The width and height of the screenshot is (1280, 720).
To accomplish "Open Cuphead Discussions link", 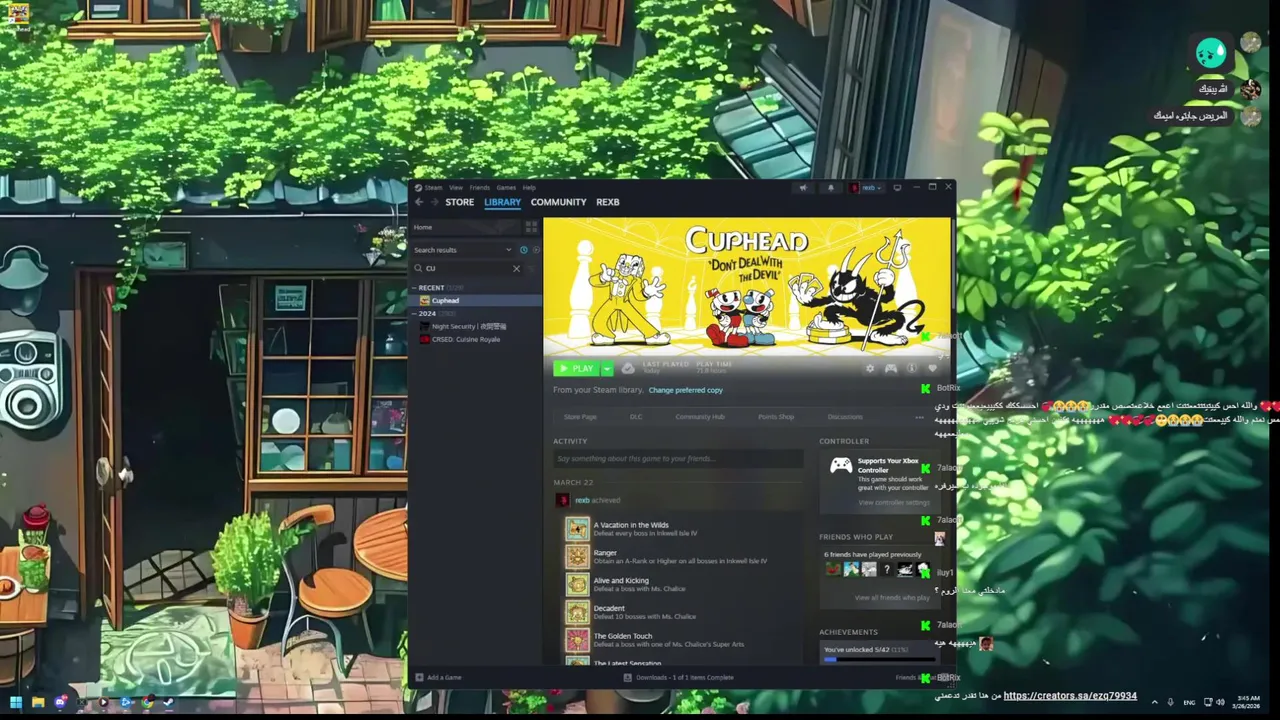I will tap(845, 417).
